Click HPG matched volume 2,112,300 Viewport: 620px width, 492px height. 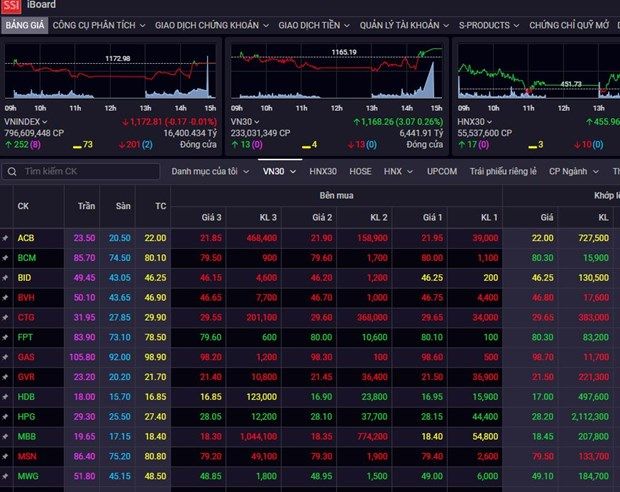coord(590,416)
